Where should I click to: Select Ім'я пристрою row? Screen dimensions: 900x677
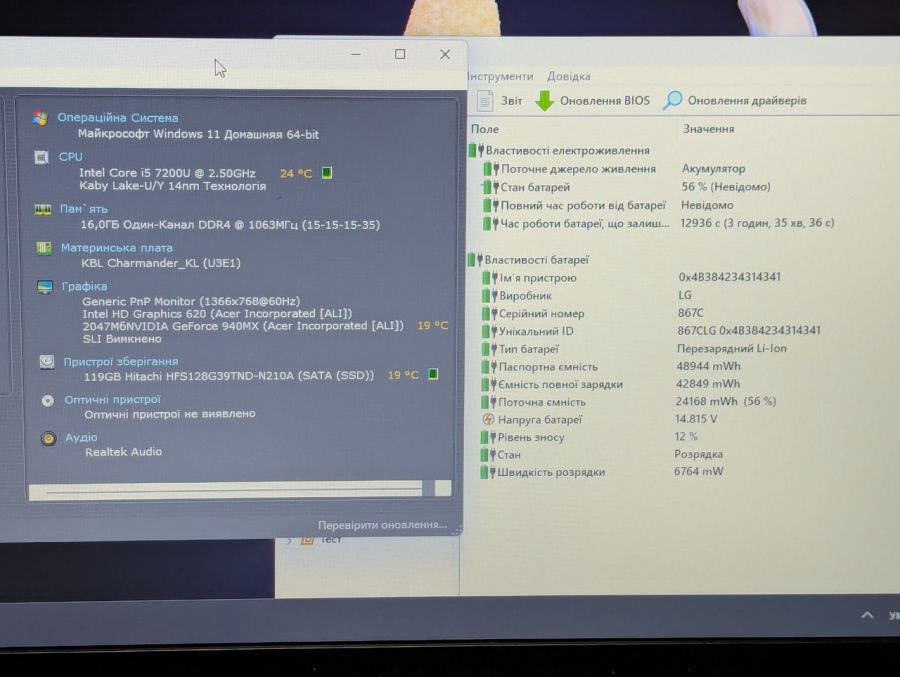[x=631, y=277]
